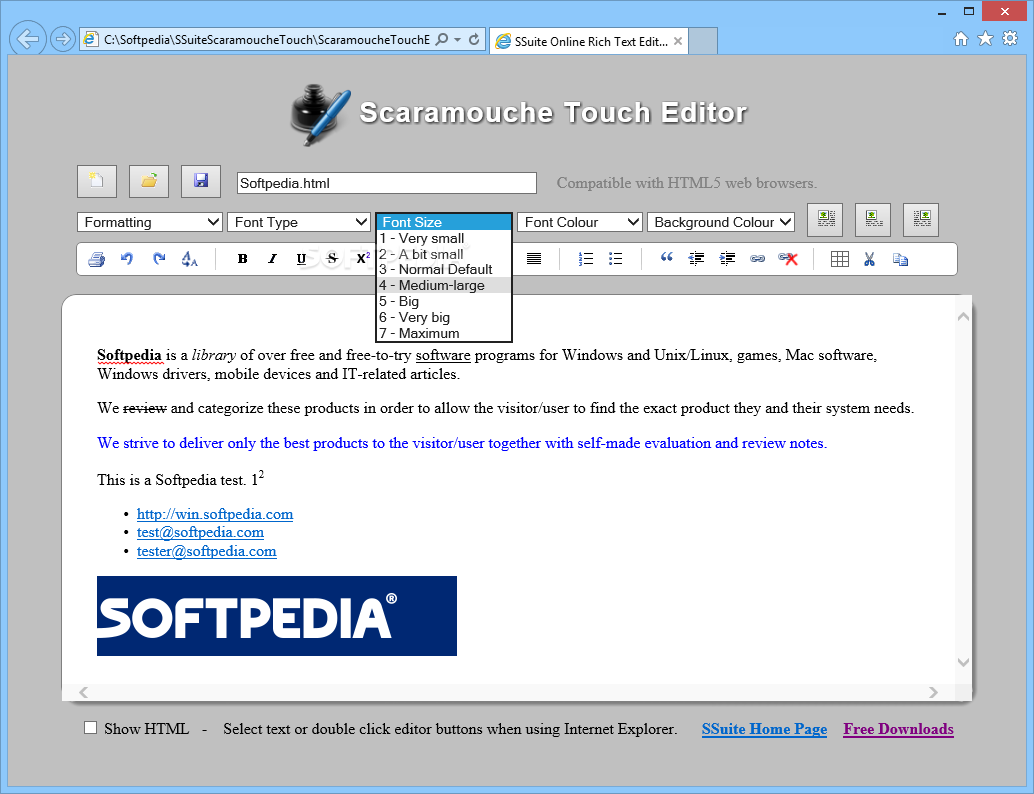Screen dimensions: 1034x794
Task: Open the SSuite Home Page link
Action: pos(764,729)
